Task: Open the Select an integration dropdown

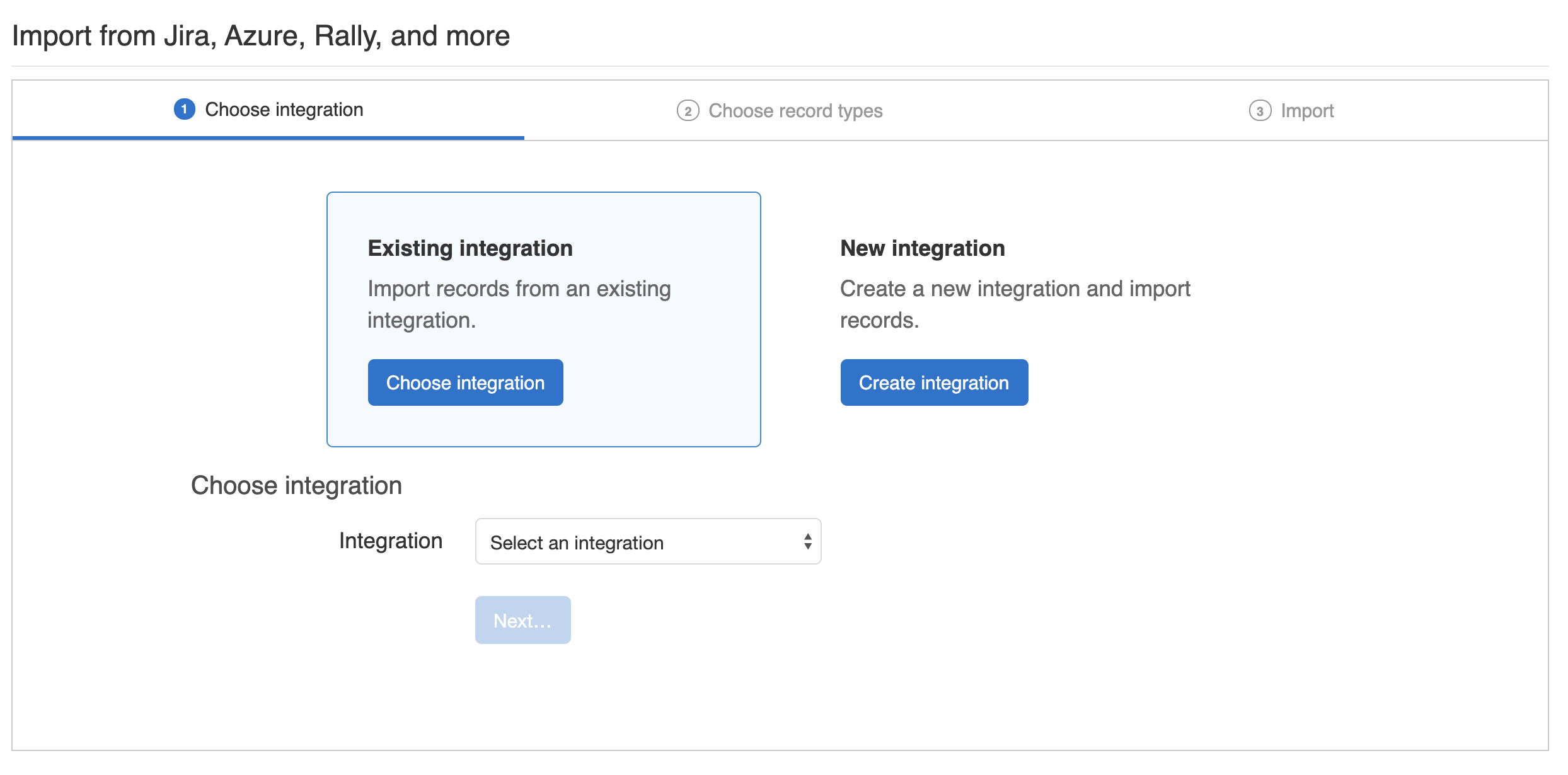Action: [647, 541]
